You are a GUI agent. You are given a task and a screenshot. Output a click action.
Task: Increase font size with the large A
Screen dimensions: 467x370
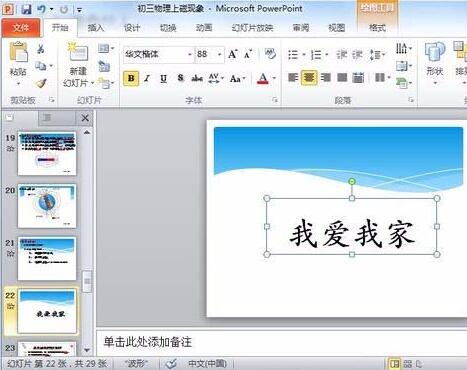233,54
